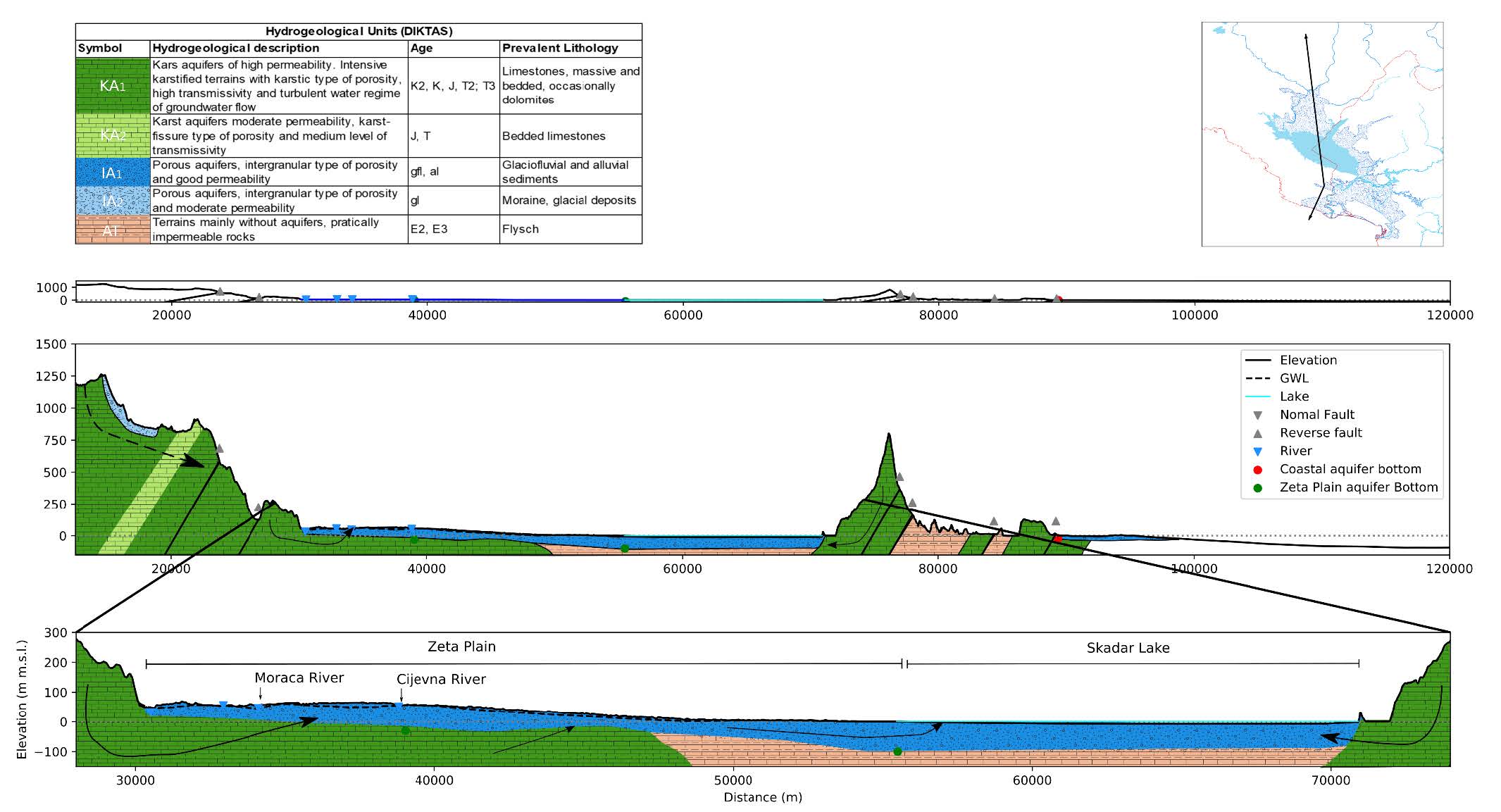This screenshot has height=812, width=1501.
Task: Click the IA2 light blue legend swatch
Action: (113, 201)
